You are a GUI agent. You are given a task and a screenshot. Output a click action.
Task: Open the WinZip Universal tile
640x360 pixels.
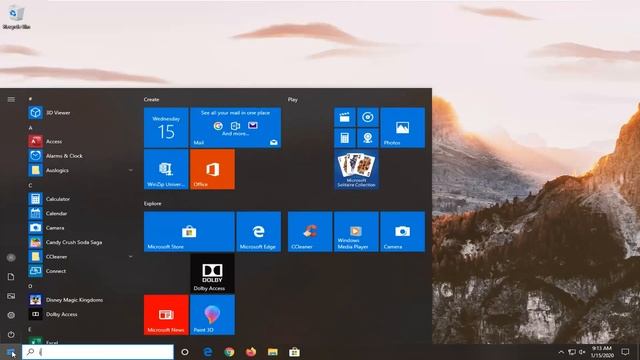click(166, 169)
